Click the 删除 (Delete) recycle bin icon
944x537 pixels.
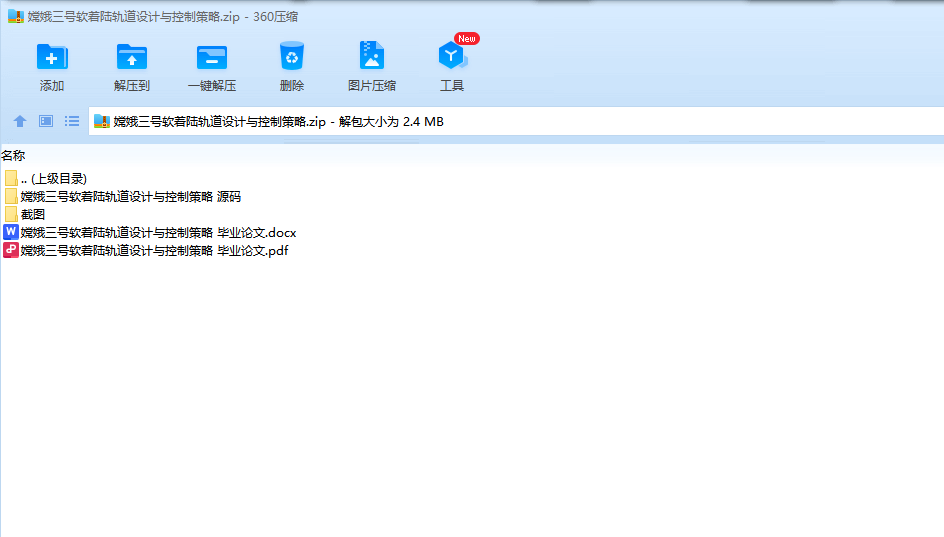[292, 57]
